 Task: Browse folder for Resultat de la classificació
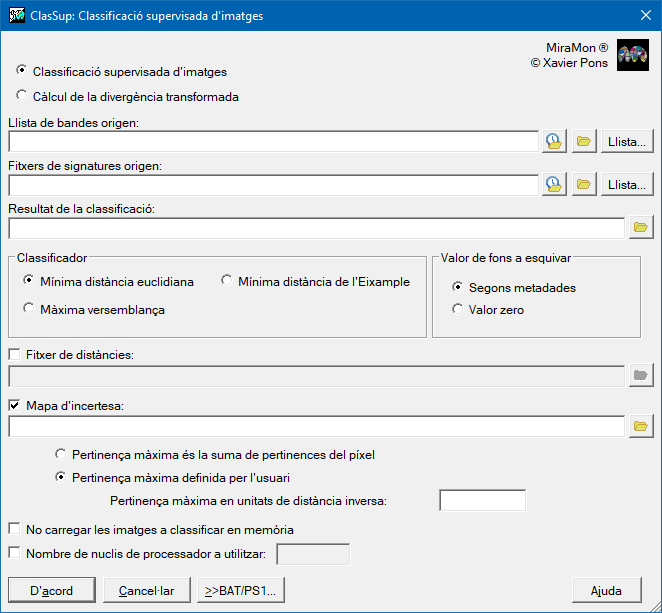pos(640,228)
